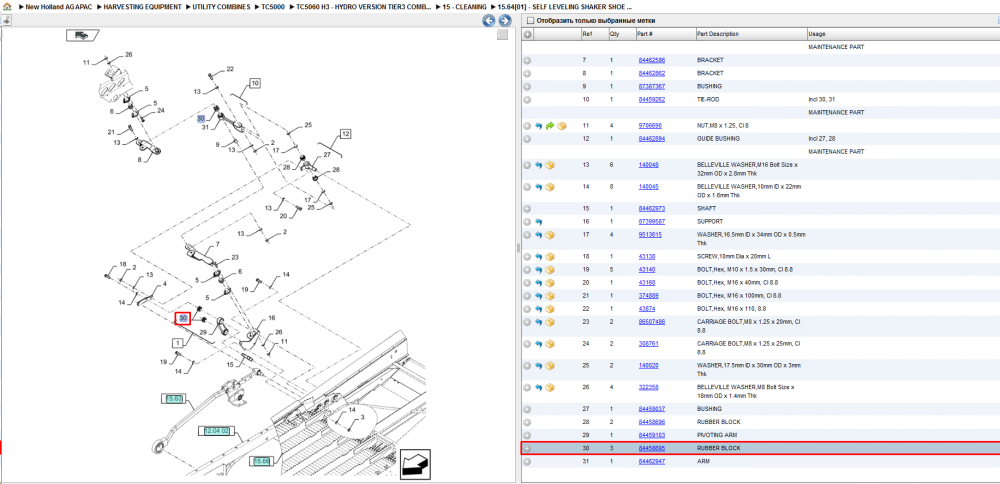Toggle add button for ref 7 BRACKET row
Viewport: 1000px width, 484px height.
527,61
